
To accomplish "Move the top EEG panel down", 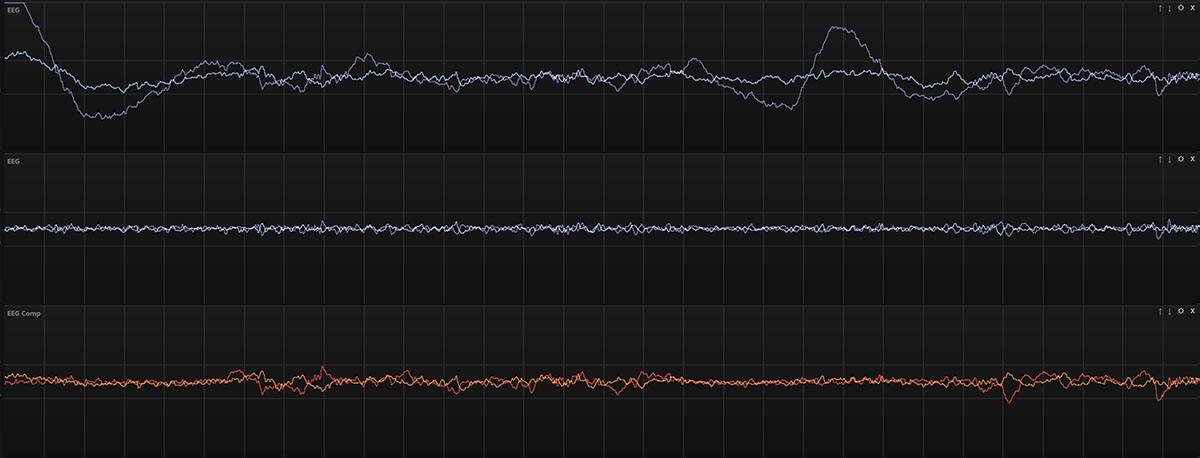I will (x=1170, y=7).
